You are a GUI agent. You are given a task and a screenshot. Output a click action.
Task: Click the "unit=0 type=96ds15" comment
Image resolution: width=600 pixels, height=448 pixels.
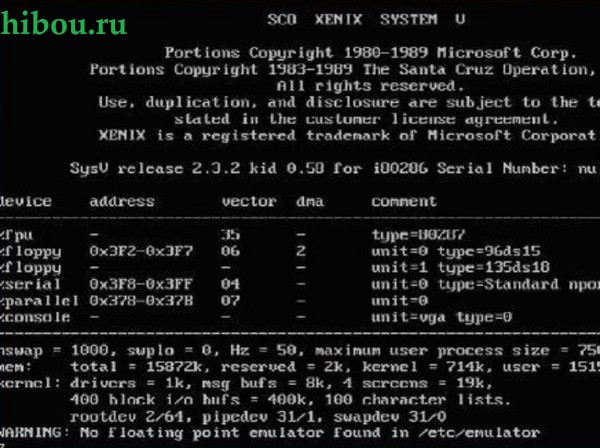tap(456, 251)
